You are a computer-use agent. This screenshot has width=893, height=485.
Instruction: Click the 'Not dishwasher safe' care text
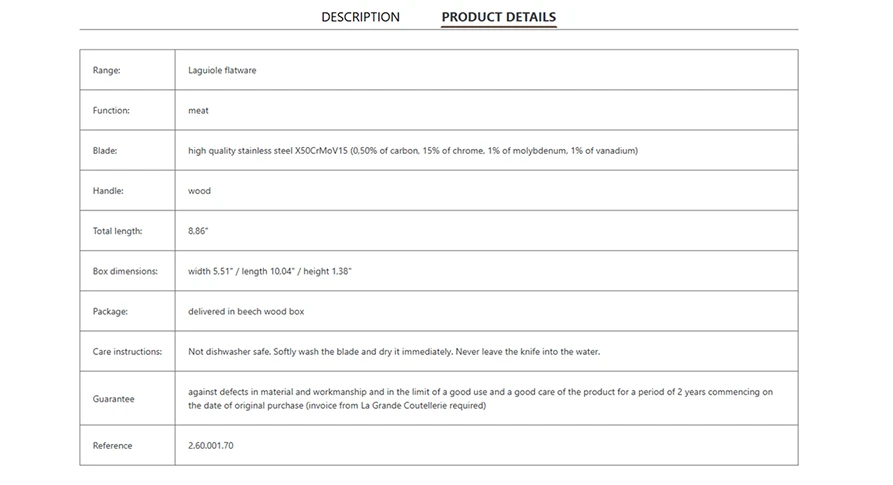[394, 352]
